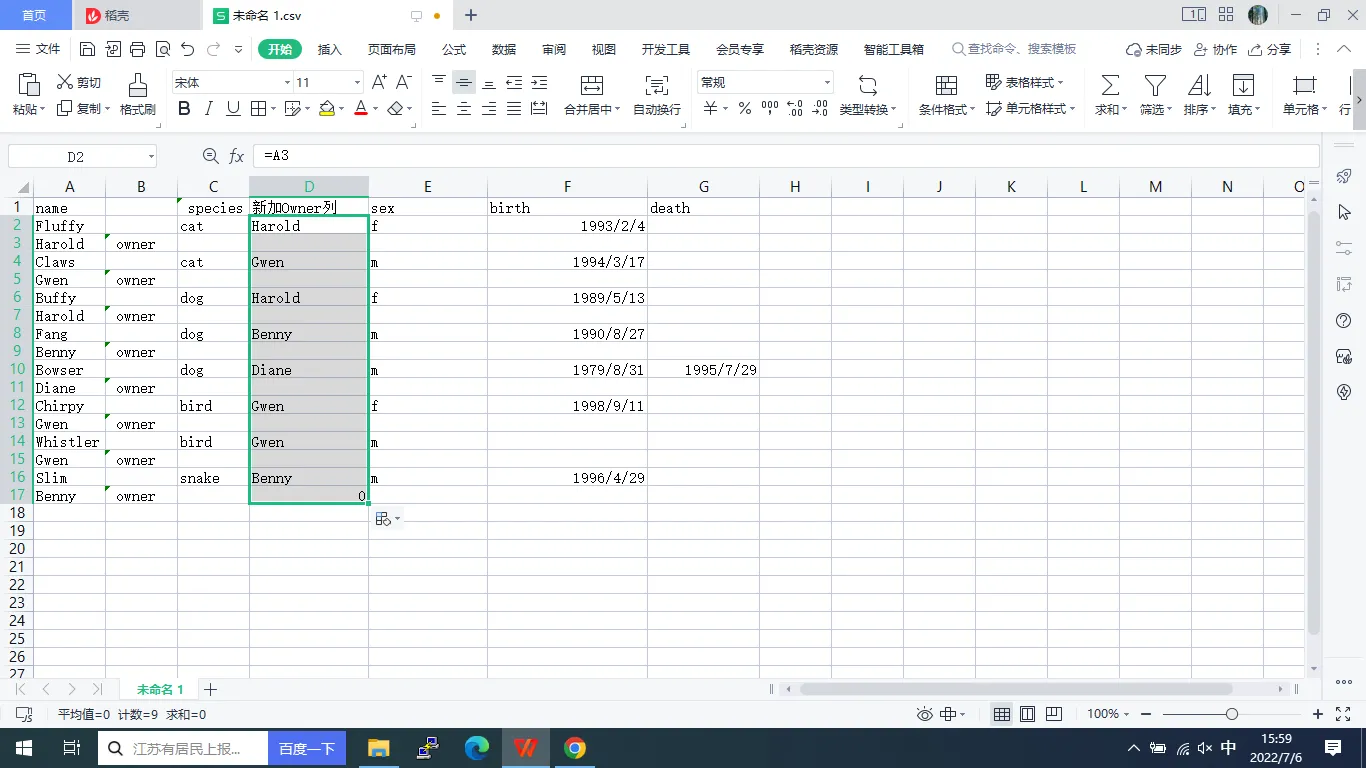Viewport: 1366px width, 768px height.
Task: Click the fx insert function icon
Action: click(237, 156)
